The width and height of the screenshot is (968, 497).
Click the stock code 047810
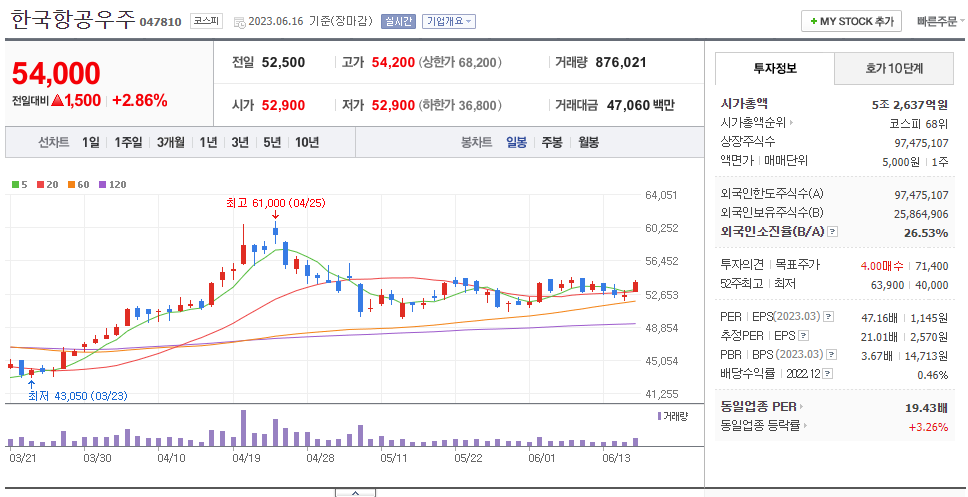point(161,22)
